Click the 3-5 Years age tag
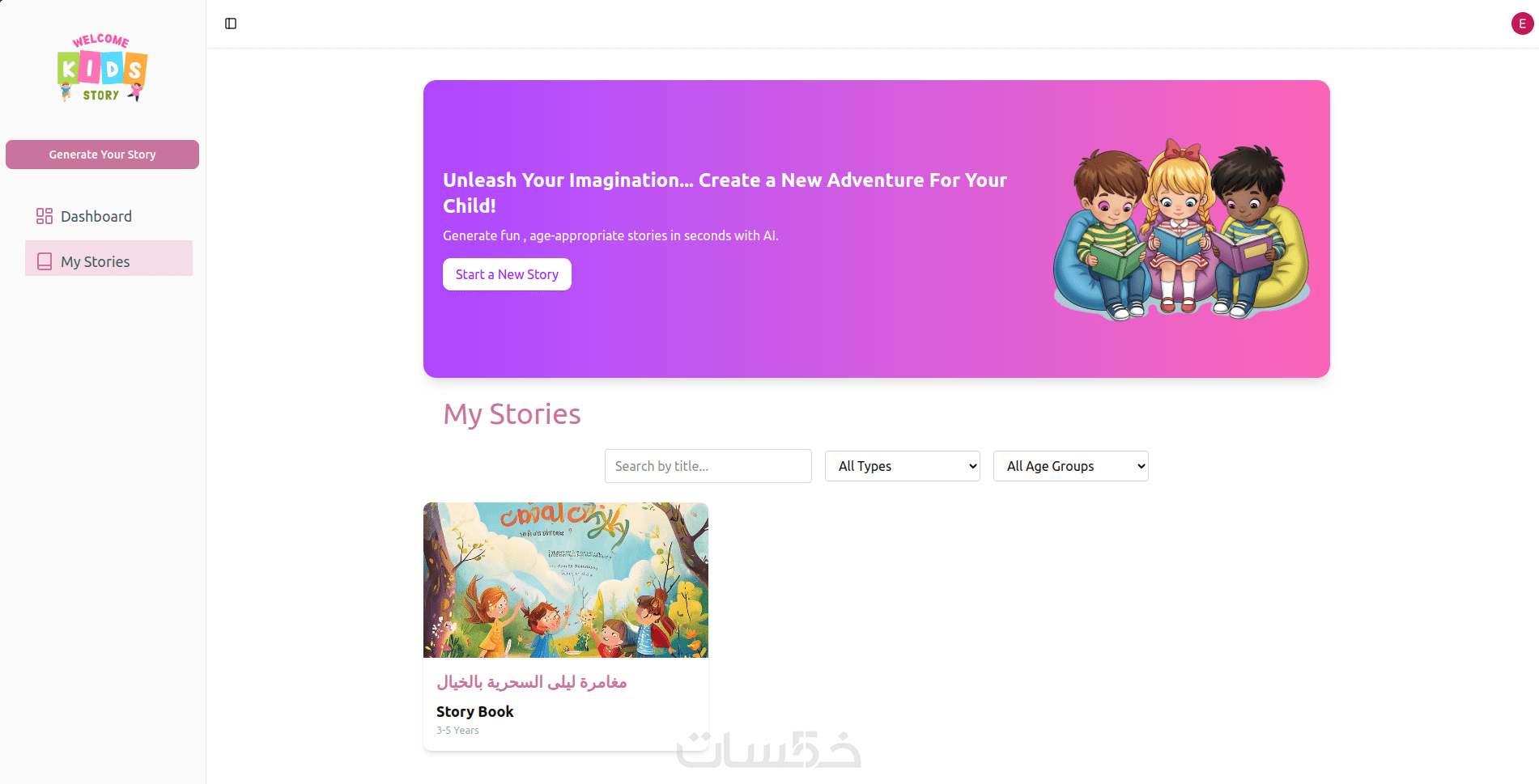The image size is (1539, 784). (457, 730)
